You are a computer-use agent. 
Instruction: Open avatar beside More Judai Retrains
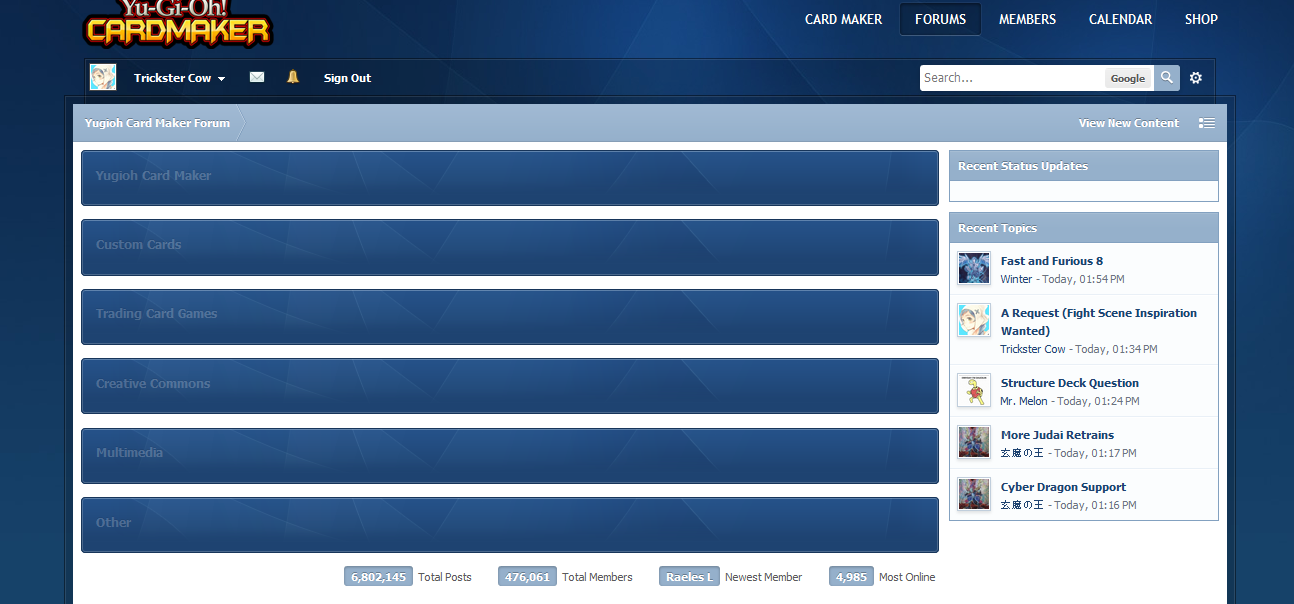[974, 442]
